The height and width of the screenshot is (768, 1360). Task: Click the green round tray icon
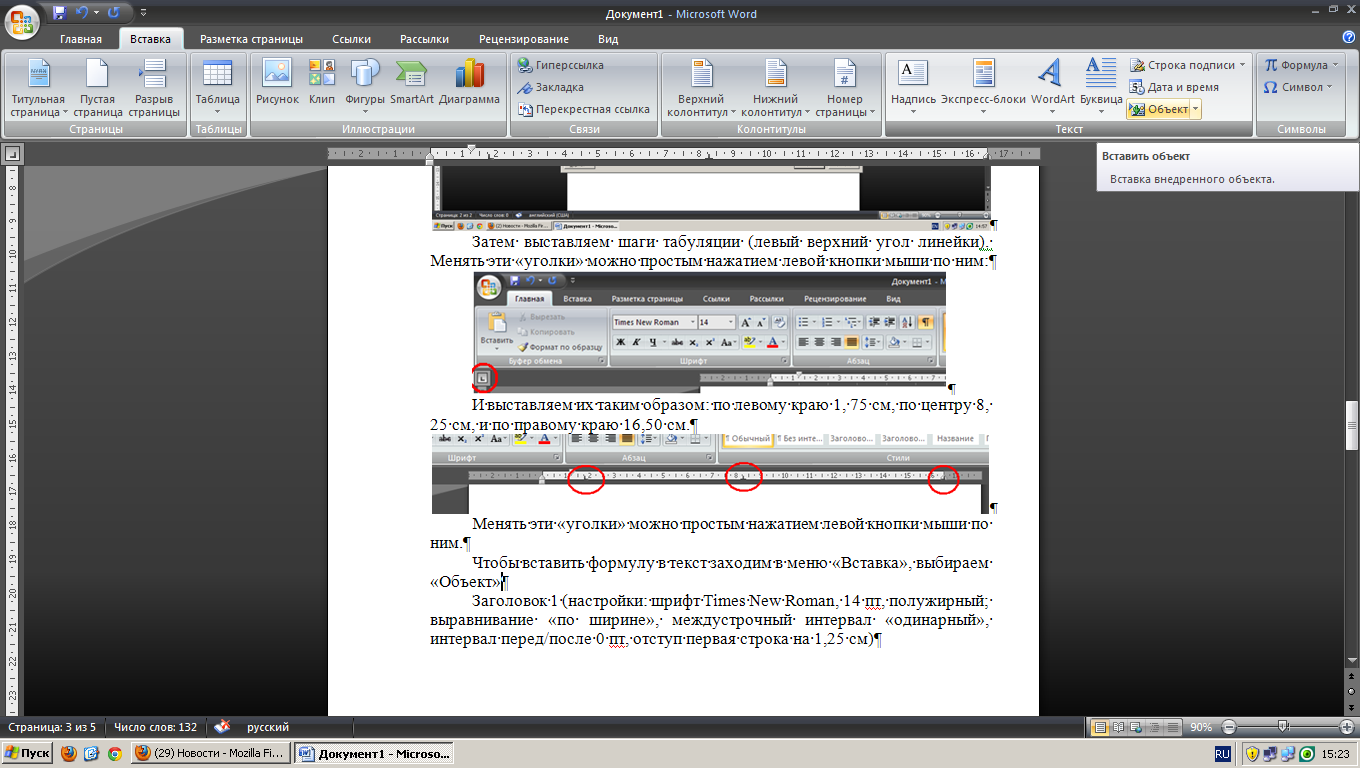1306,753
